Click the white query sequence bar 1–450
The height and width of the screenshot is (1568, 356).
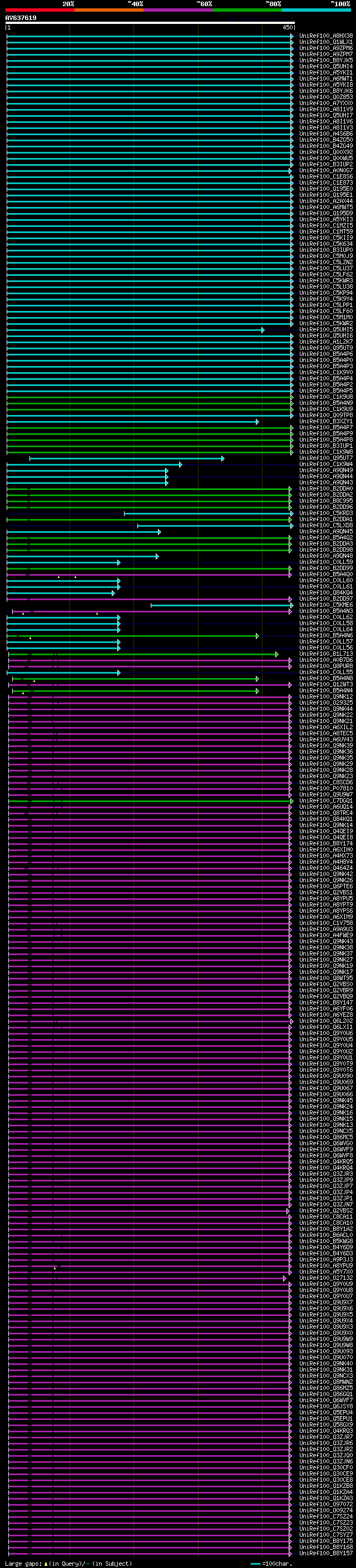tap(150, 23)
